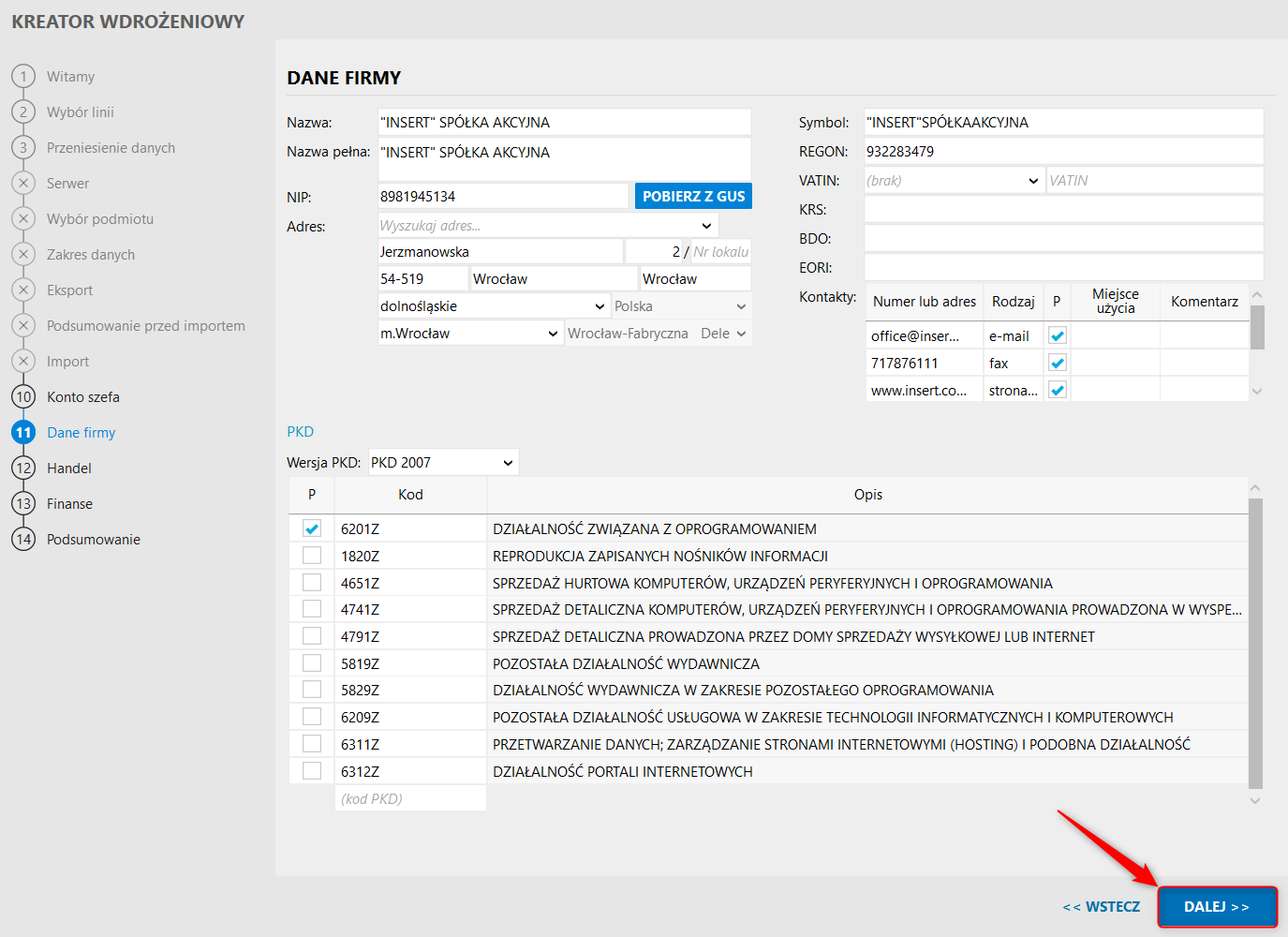
Task: Click the crossed circle icon next to Serwer
Action: click(23, 183)
